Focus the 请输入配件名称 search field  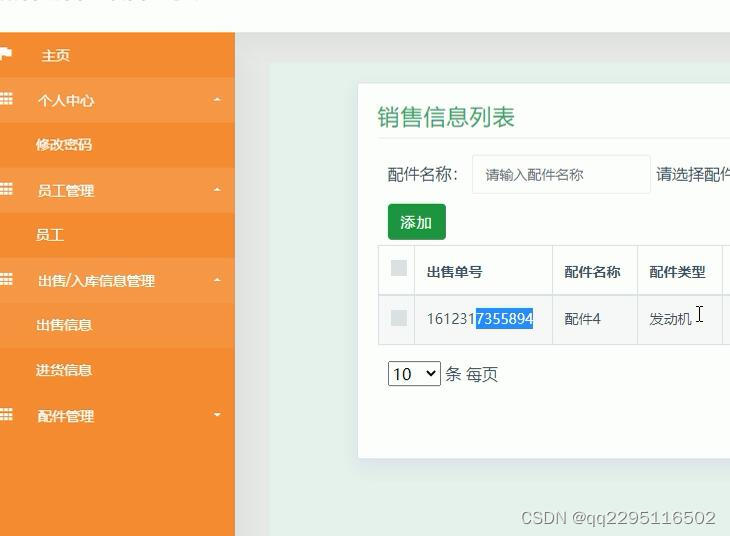561,175
